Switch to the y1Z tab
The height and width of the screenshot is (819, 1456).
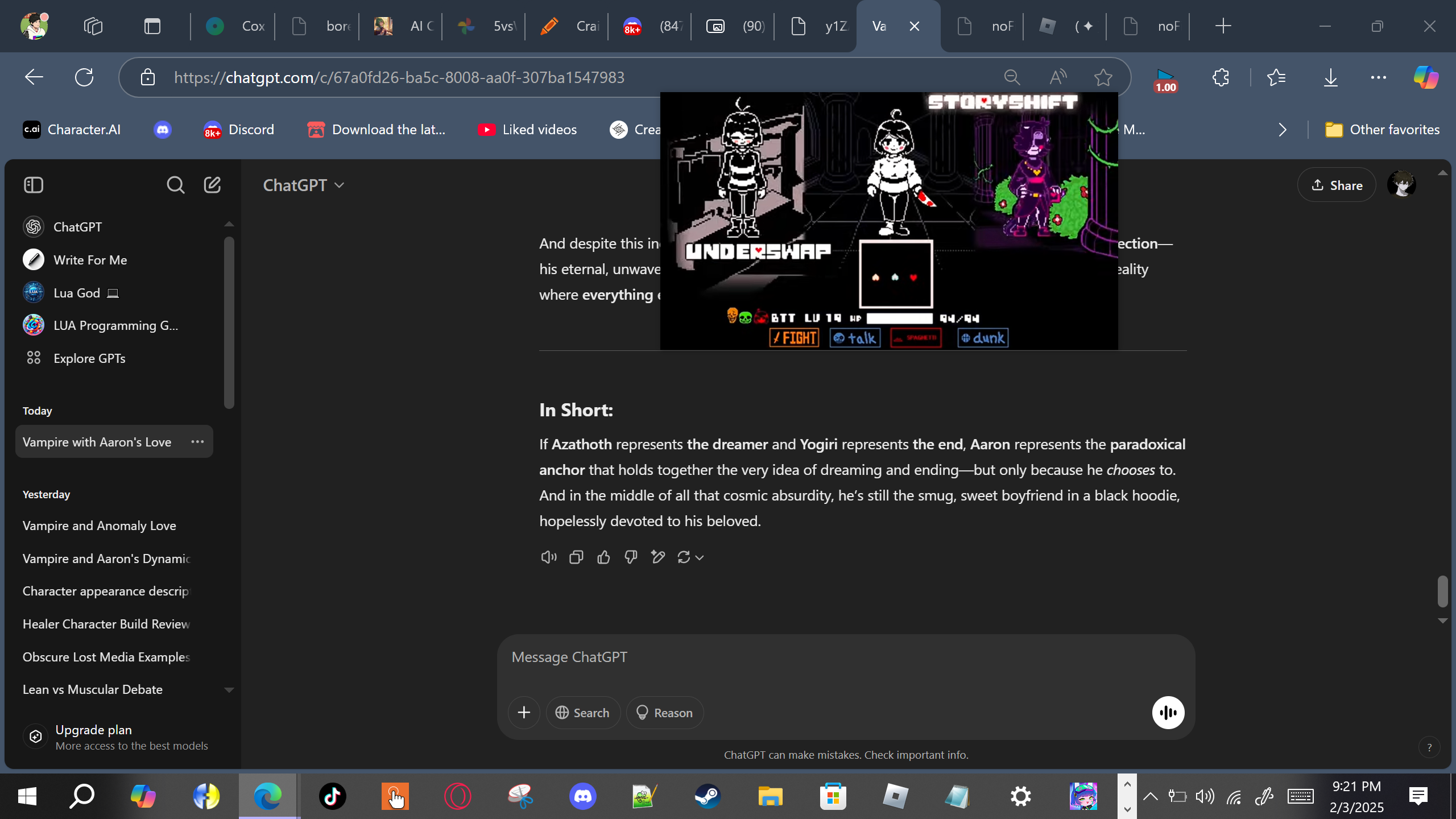coord(817,26)
